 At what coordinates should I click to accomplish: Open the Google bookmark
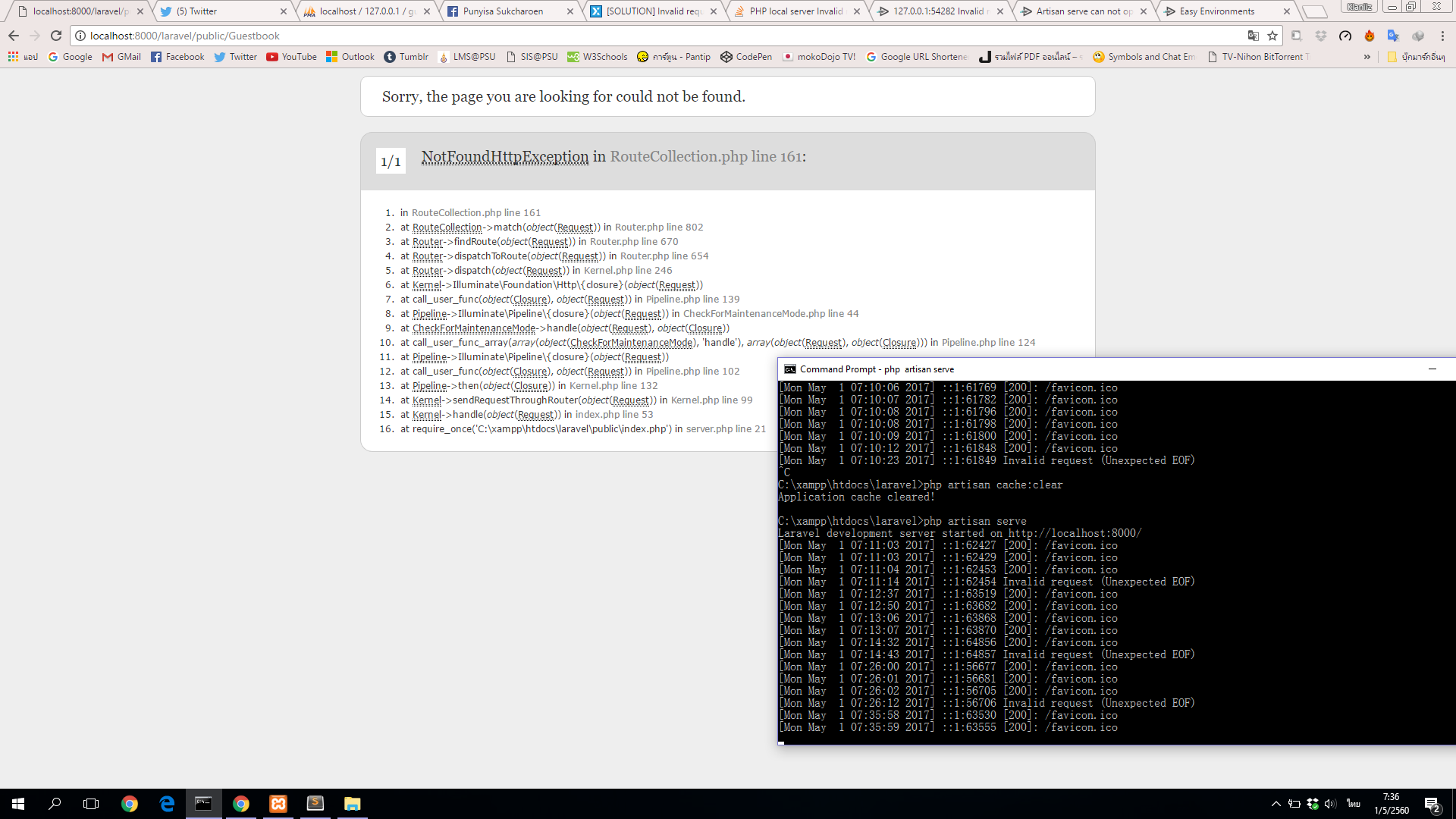click(70, 57)
